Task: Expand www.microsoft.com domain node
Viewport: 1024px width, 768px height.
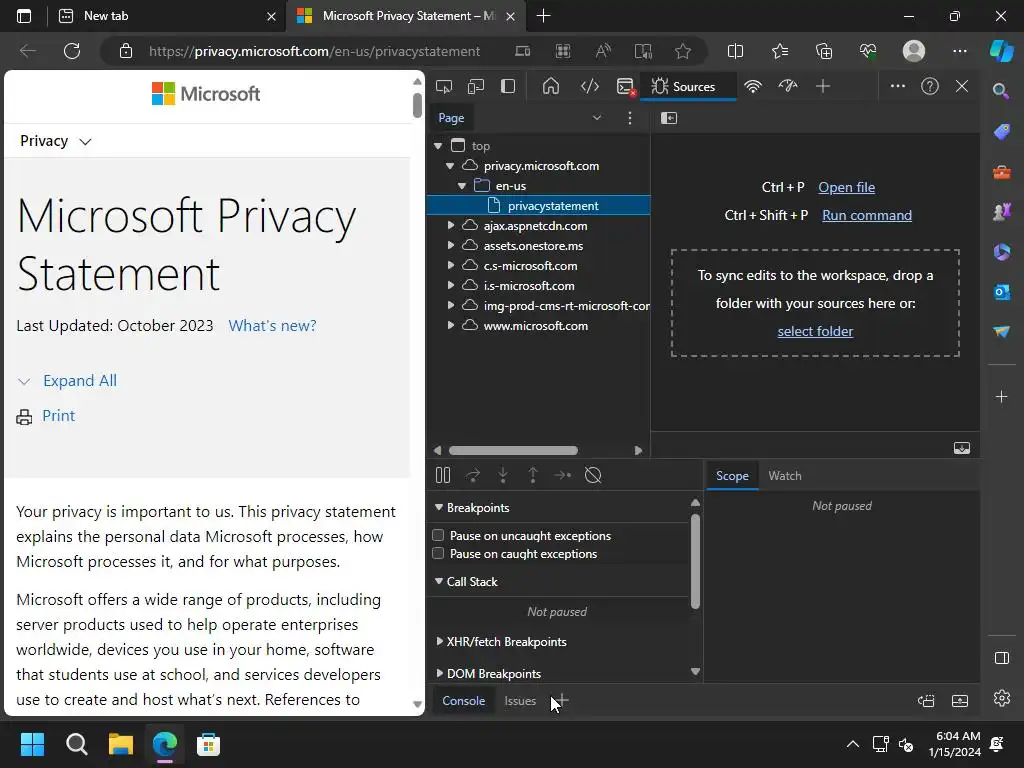Action: (451, 326)
